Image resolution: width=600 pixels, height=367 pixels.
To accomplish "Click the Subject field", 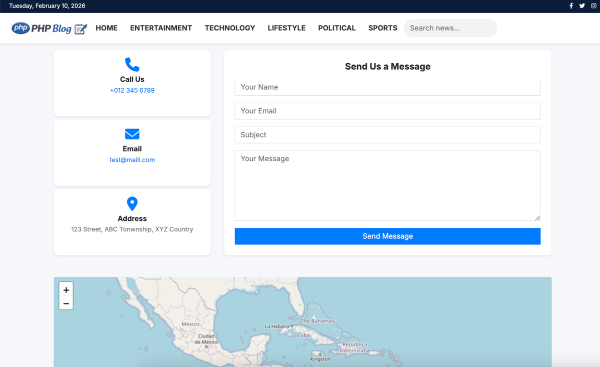I will [388, 135].
